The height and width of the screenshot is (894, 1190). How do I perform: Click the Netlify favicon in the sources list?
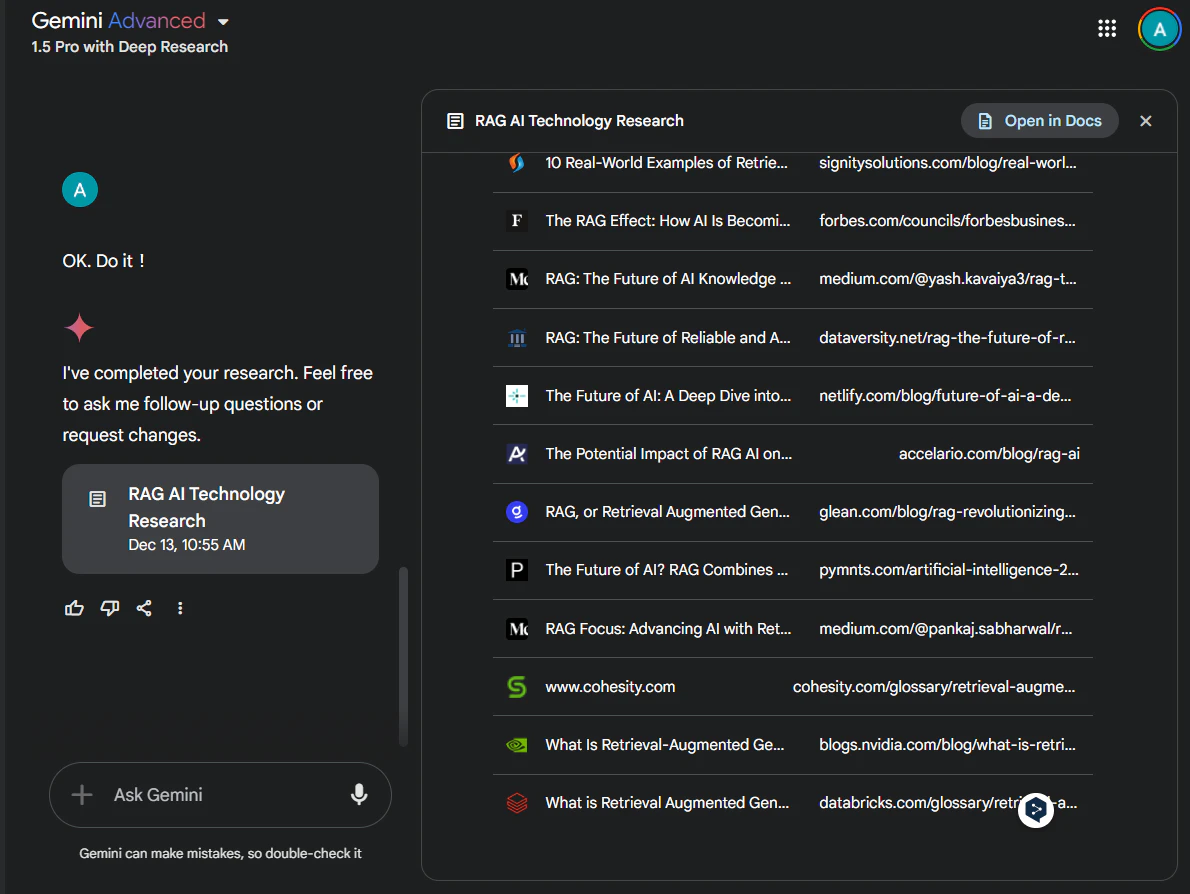point(517,395)
